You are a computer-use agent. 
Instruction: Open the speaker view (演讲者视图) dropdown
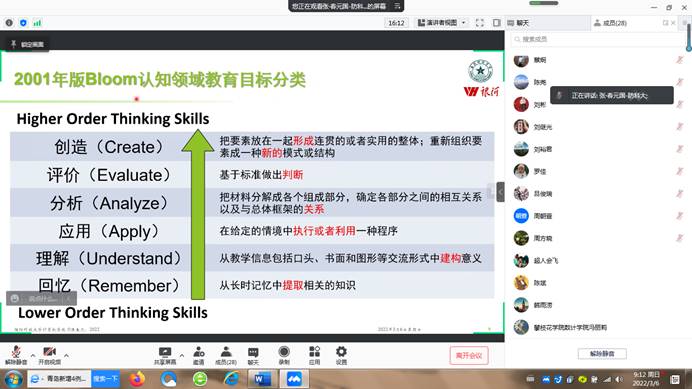[442, 23]
